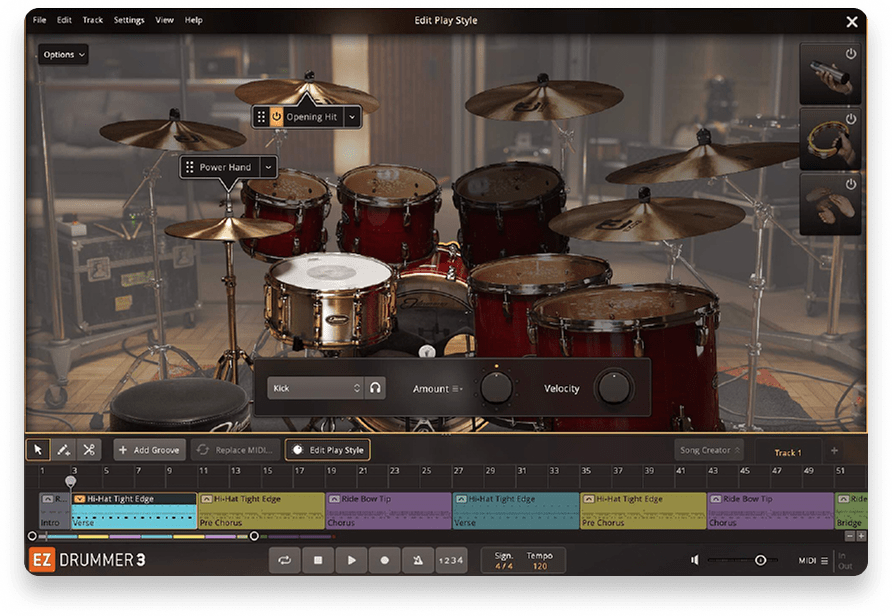
Task: Open the Settings menu
Action: 129,20
